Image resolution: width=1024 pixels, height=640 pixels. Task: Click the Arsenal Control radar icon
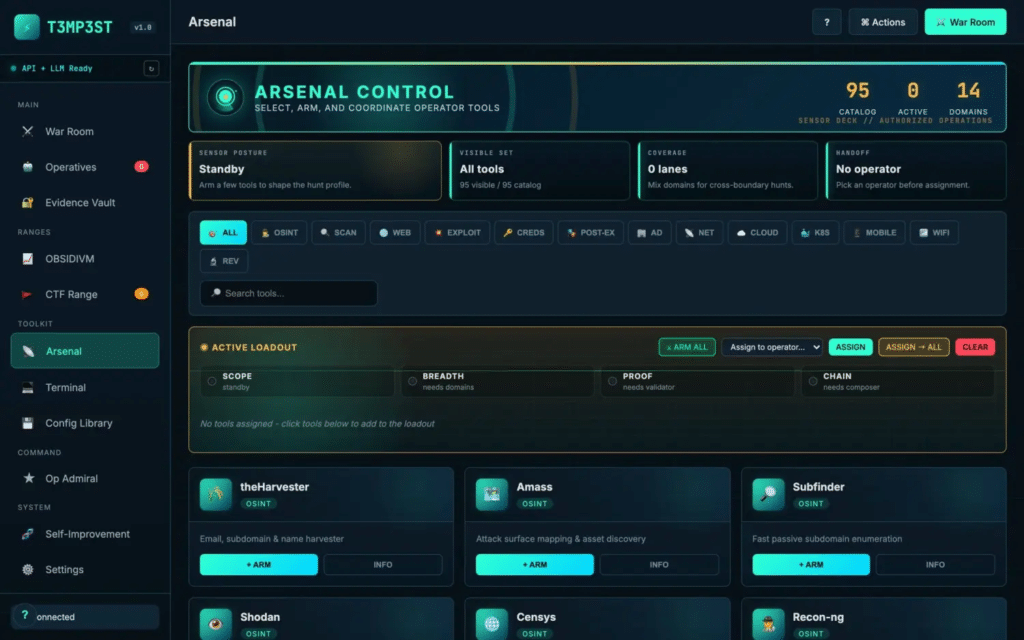225,97
